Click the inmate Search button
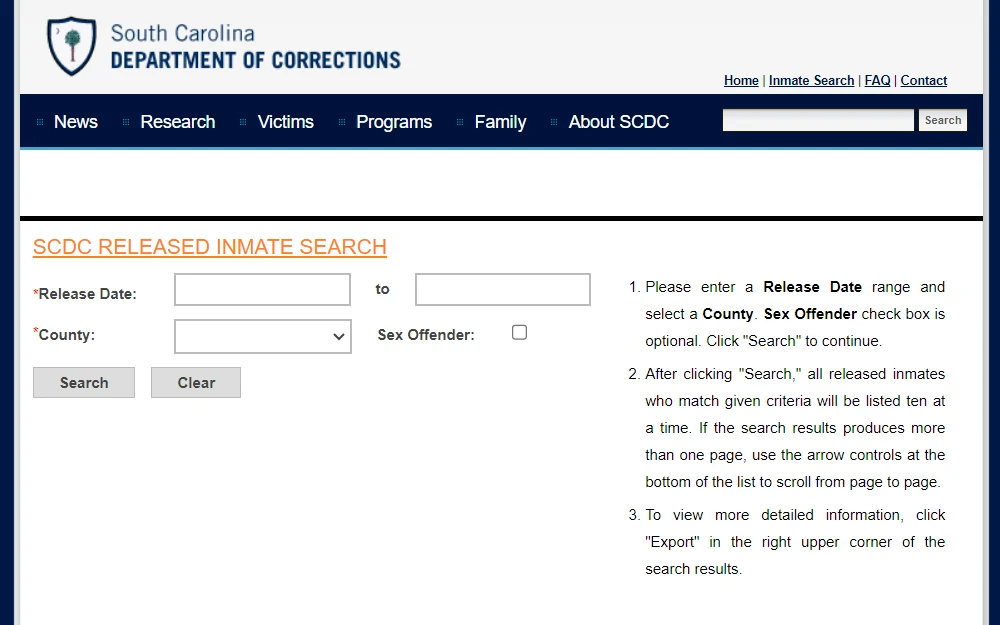The image size is (1000, 625). point(84,383)
